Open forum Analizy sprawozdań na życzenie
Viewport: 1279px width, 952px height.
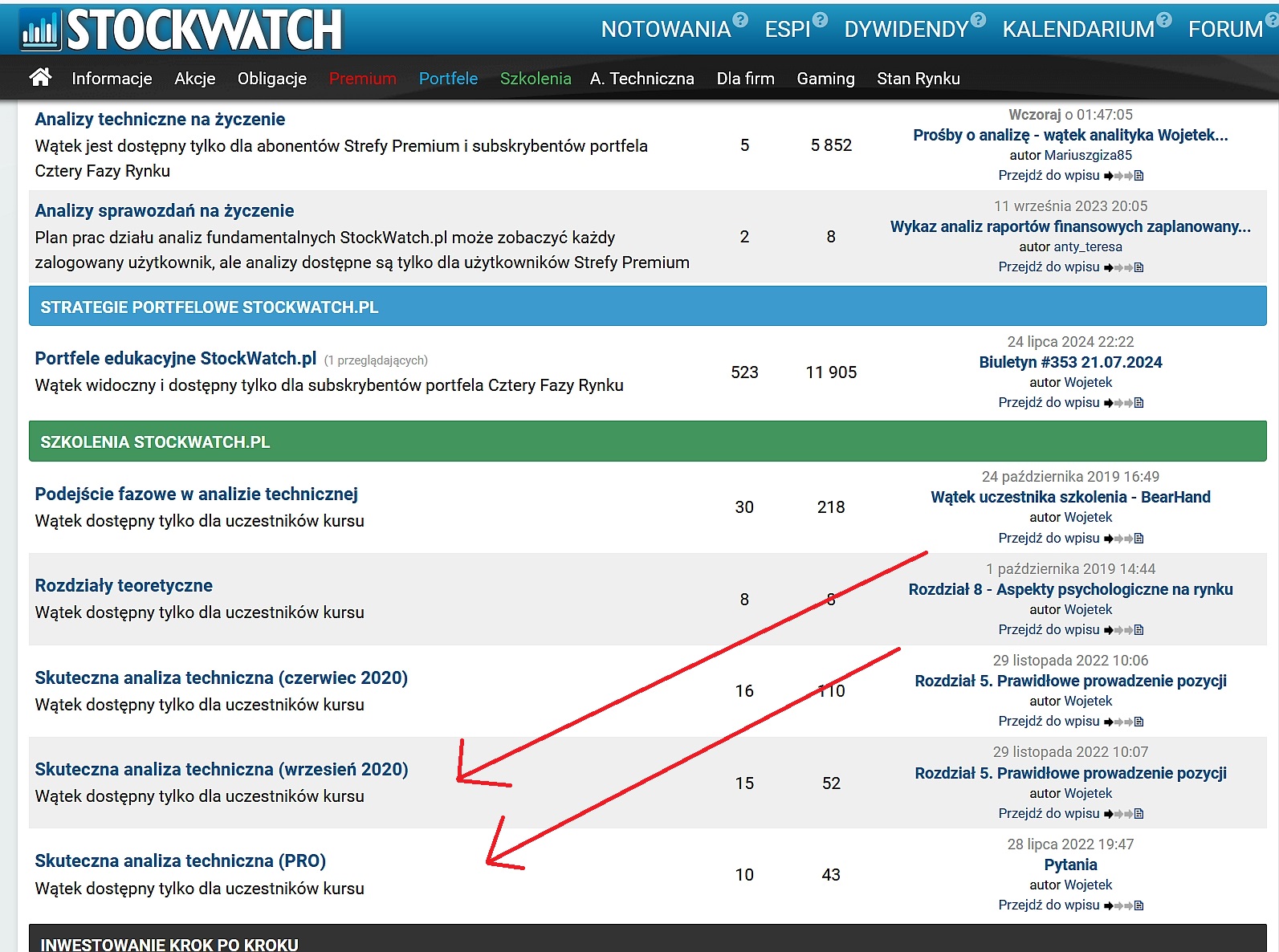click(x=165, y=211)
